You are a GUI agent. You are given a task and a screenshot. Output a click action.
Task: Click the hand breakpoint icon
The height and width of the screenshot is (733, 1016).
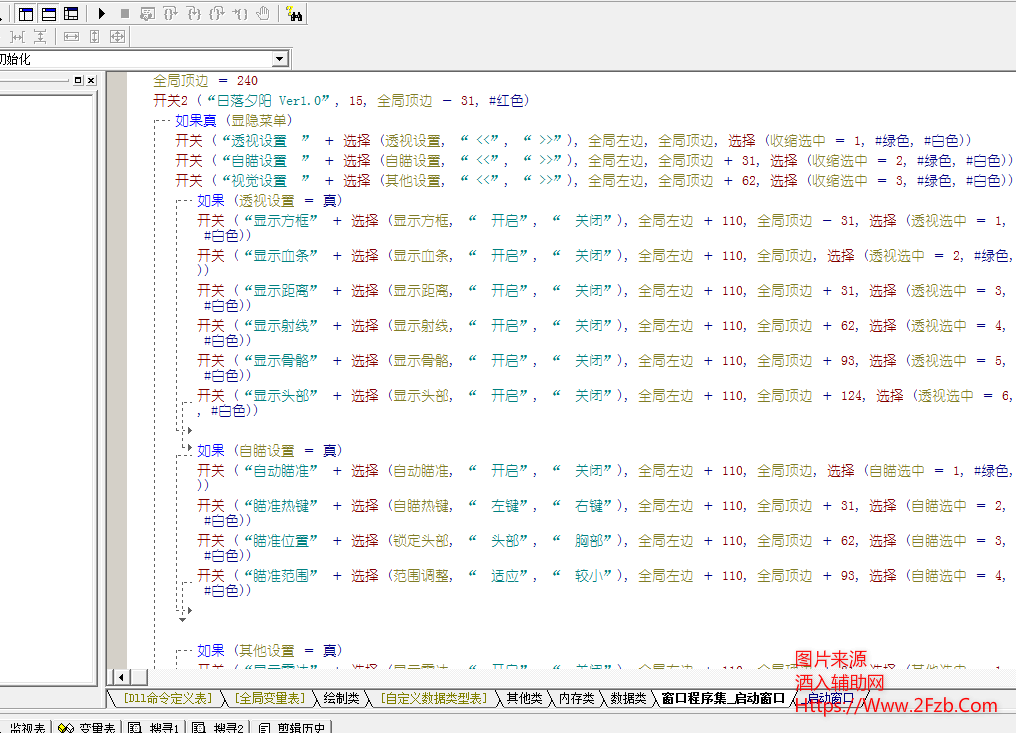click(263, 14)
